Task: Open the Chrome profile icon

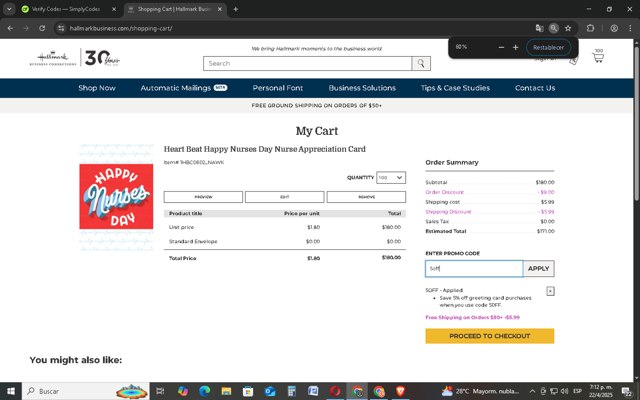Action: click(x=614, y=28)
